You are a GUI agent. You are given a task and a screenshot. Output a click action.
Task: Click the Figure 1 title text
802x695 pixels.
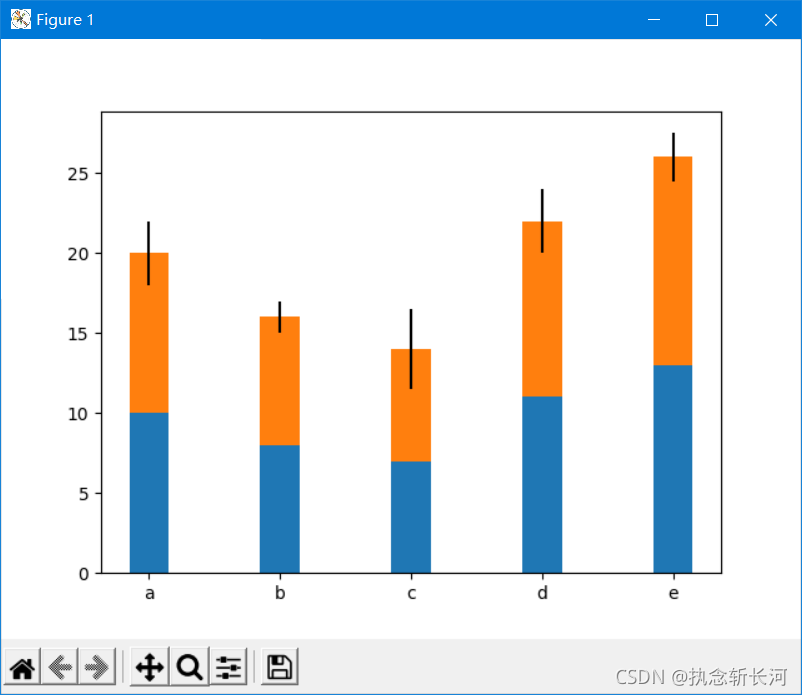coord(65,20)
